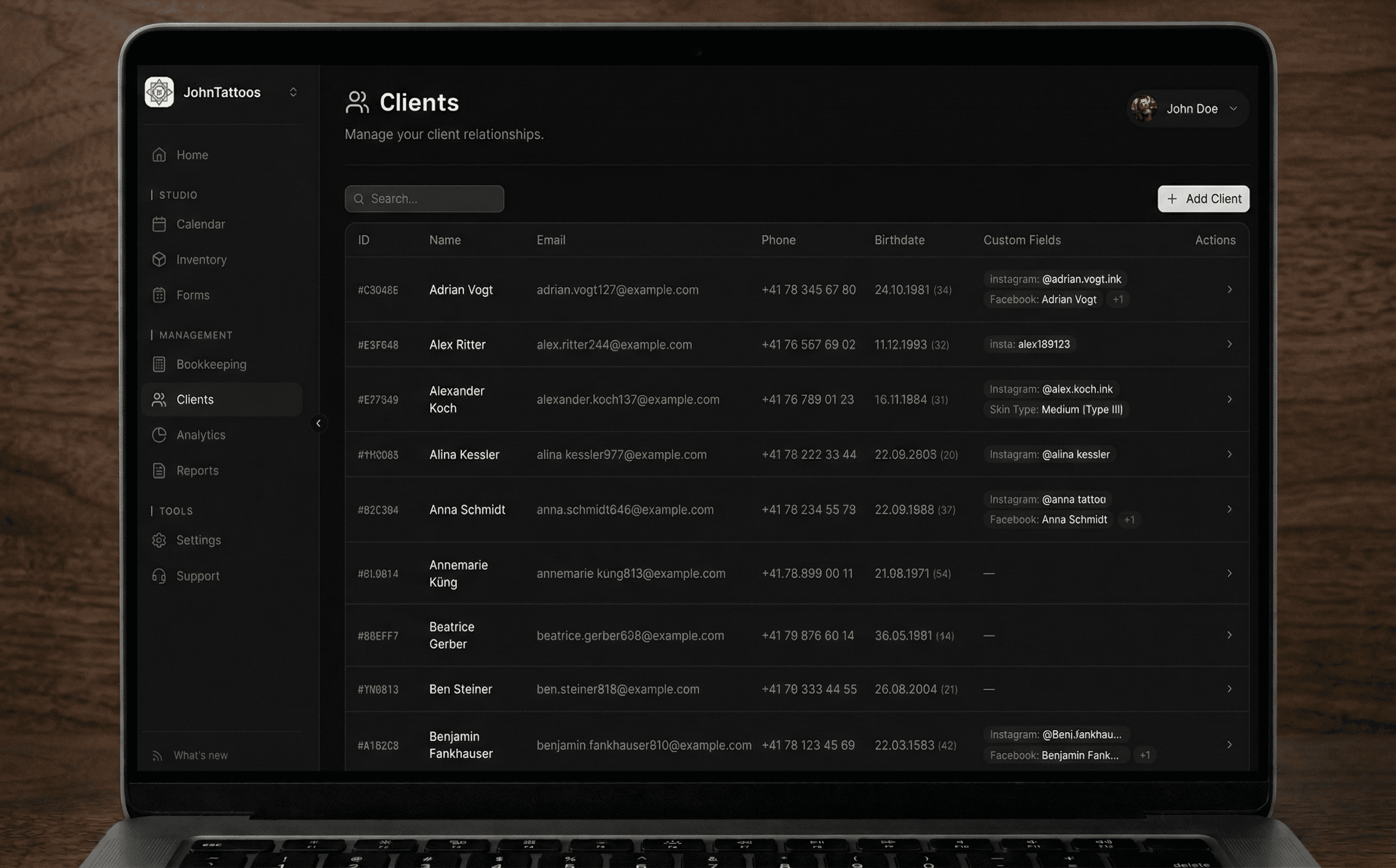Expand the John Doe account menu
Screen dimensions: 1396x868
click(1233, 108)
